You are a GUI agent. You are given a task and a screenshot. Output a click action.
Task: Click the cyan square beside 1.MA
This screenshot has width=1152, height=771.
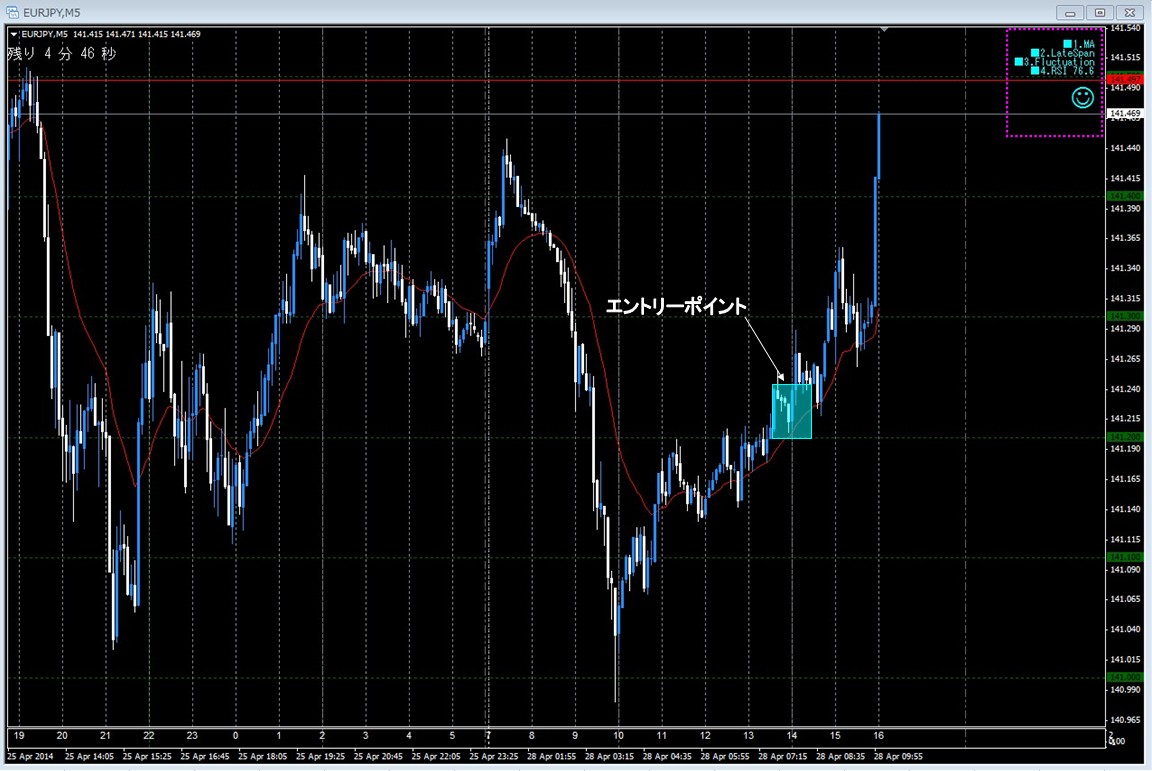point(1068,44)
